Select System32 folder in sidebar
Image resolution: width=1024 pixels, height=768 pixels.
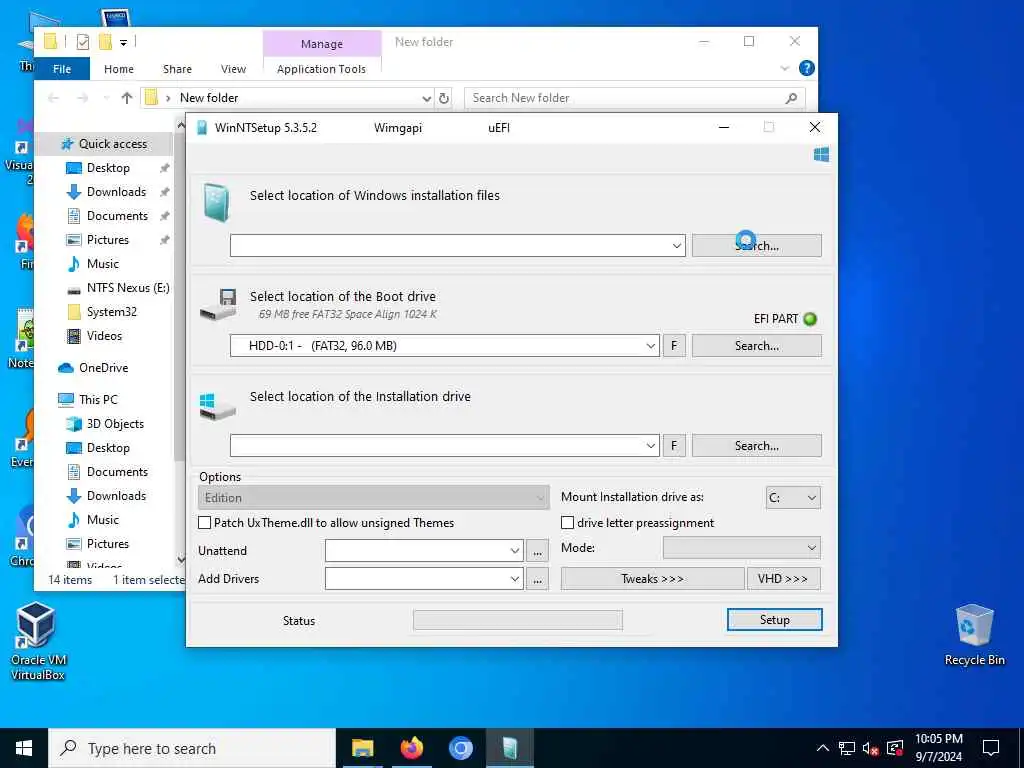tap(103, 312)
